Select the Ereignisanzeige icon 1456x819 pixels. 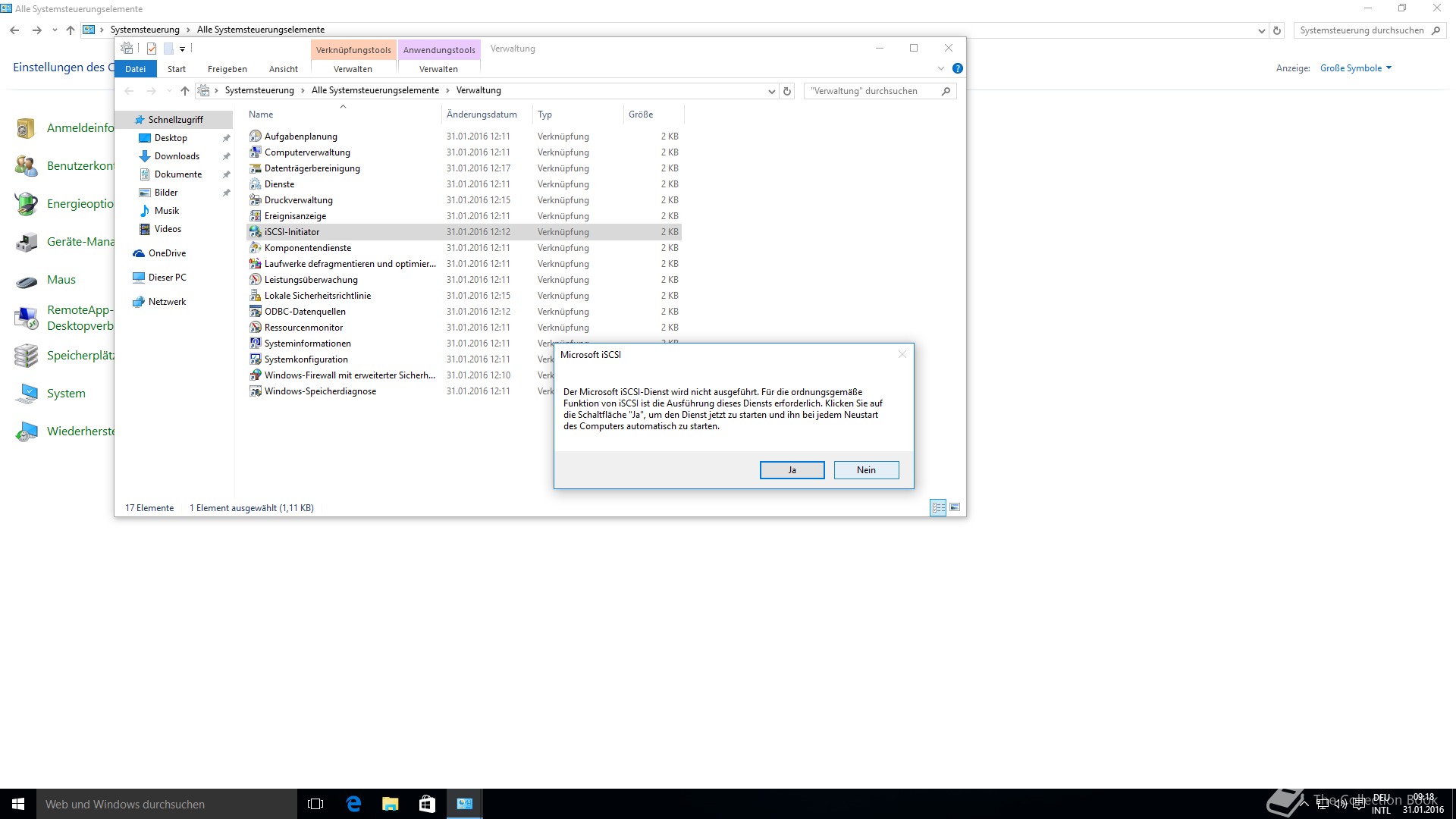[256, 216]
